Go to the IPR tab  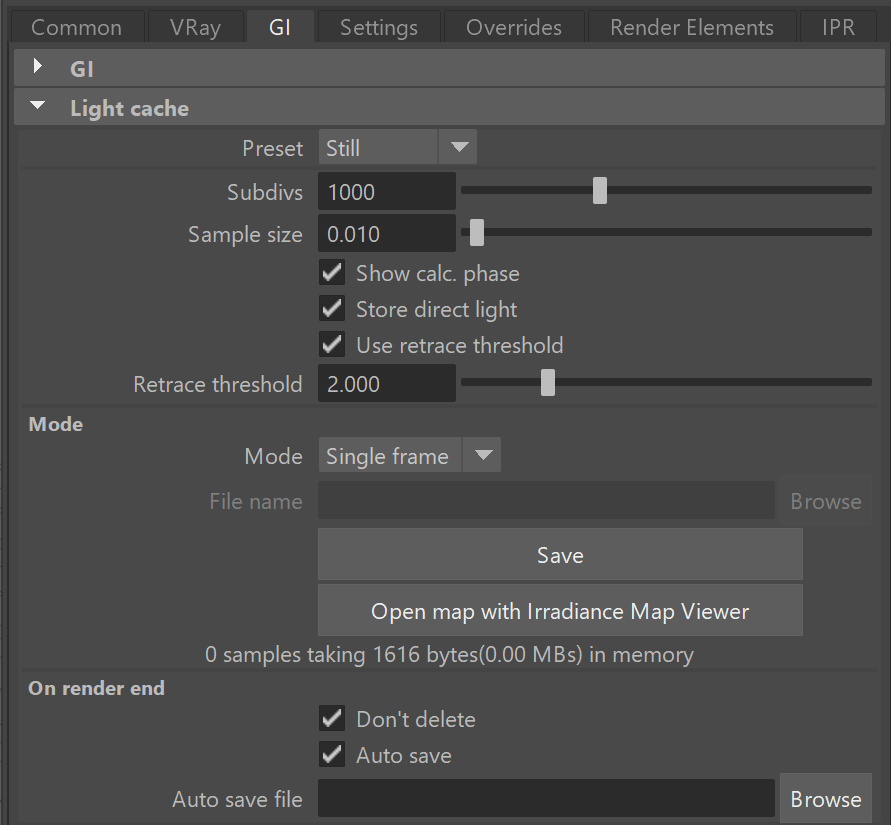838,27
